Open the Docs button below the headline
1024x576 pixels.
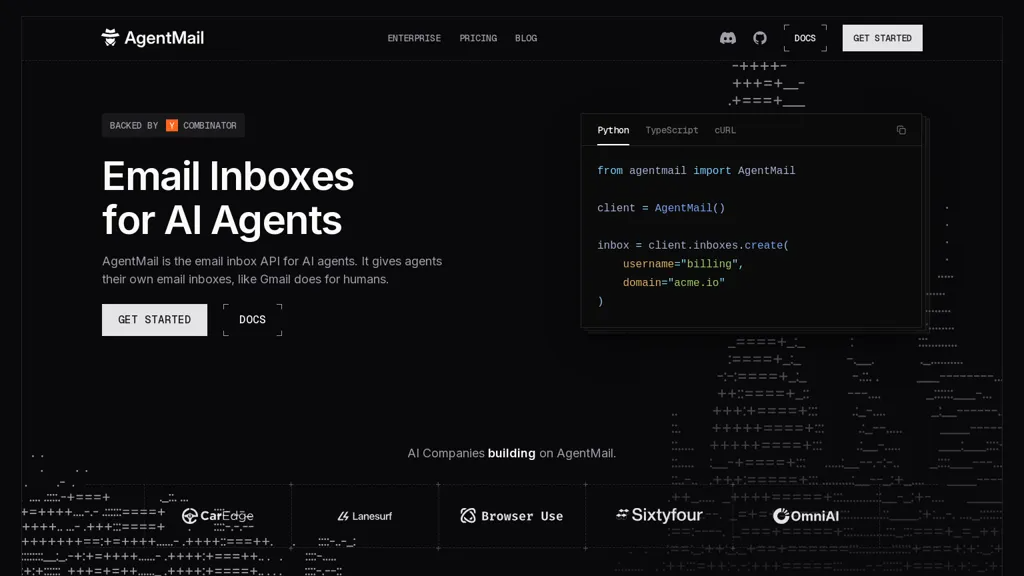[x=253, y=319]
